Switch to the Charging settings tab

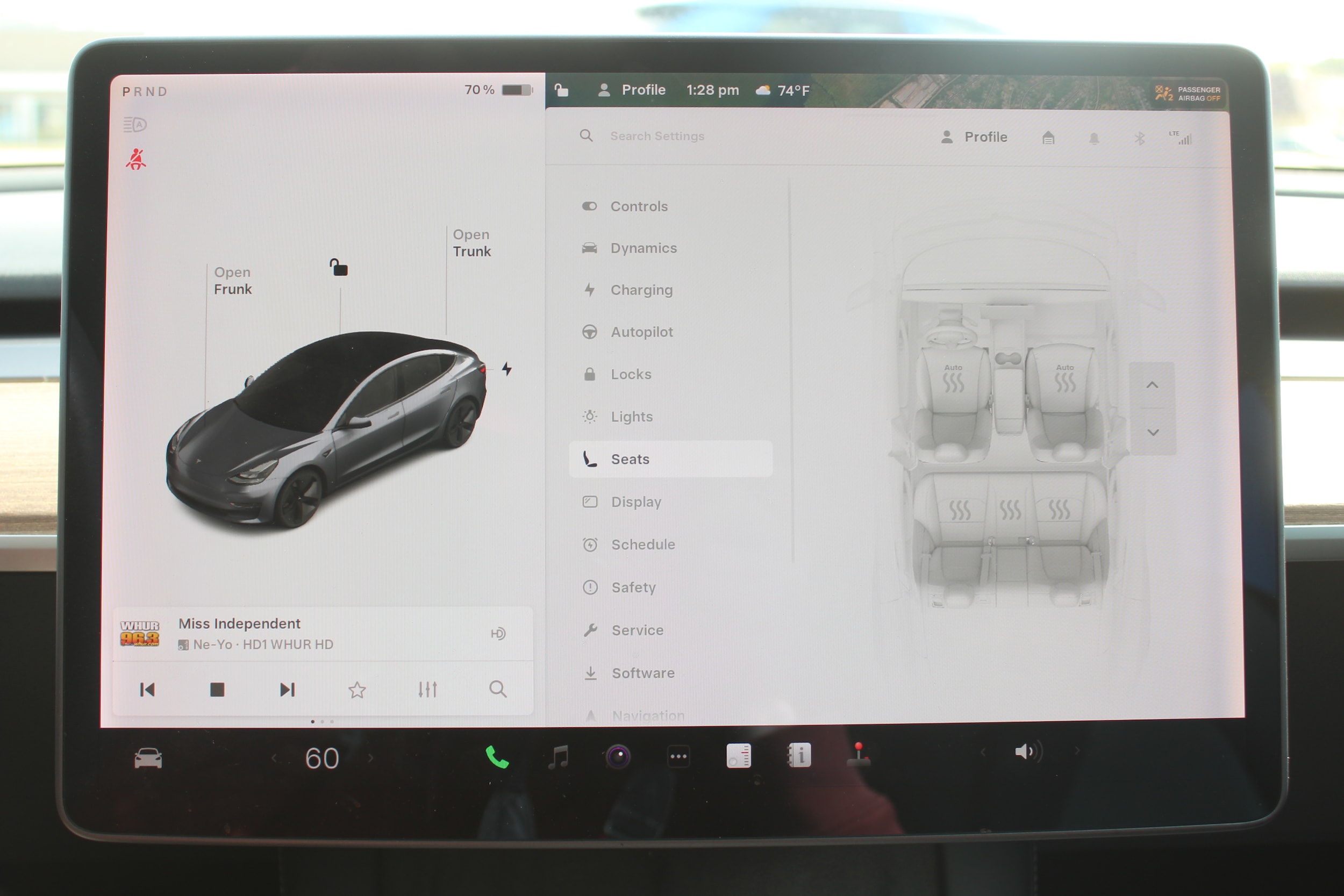tap(642, 290)
